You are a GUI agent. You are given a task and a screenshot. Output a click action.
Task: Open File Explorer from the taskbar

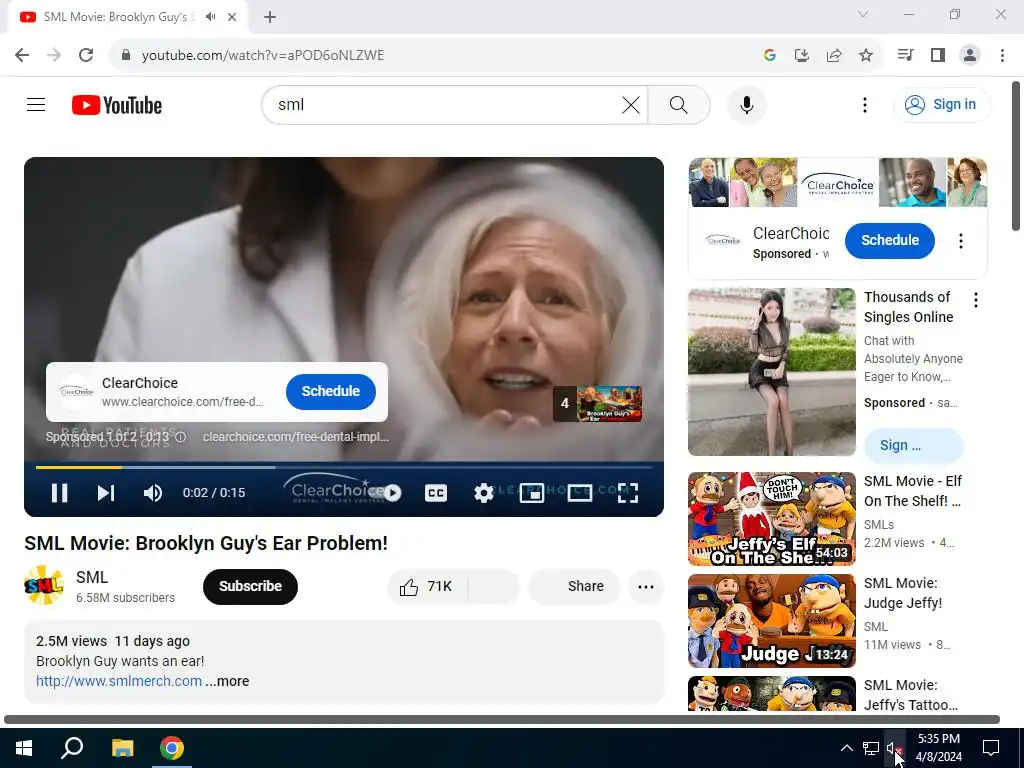point(122,748)
